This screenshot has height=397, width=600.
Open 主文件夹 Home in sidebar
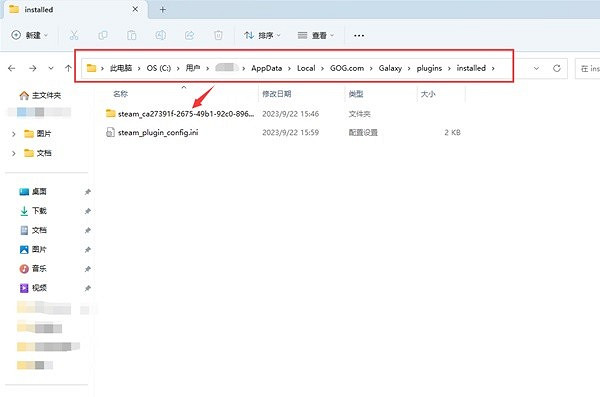(40, 95)
